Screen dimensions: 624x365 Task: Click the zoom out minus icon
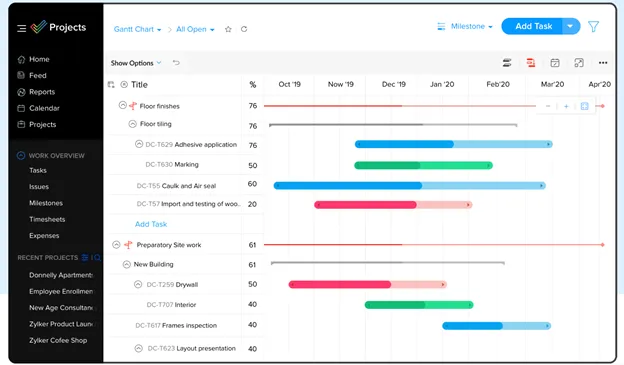point(548,106)
